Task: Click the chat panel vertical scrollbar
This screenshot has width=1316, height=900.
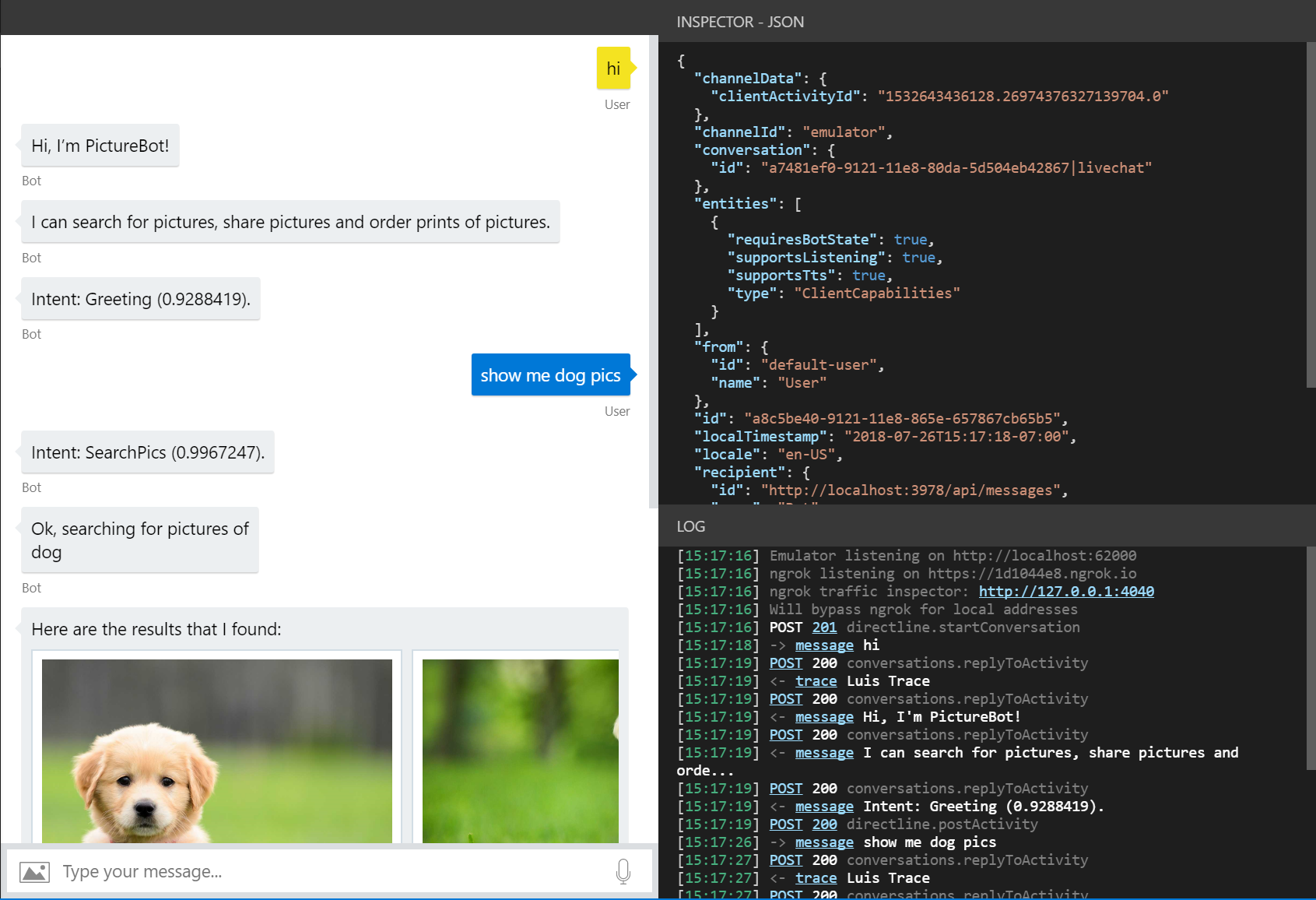Action: [x=654, y=272]
